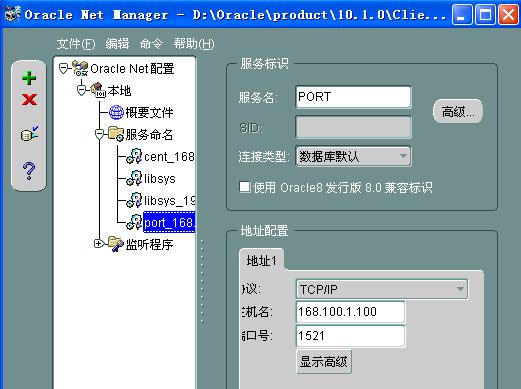Click the 服务名 input field with PORT

coord(353,97)
